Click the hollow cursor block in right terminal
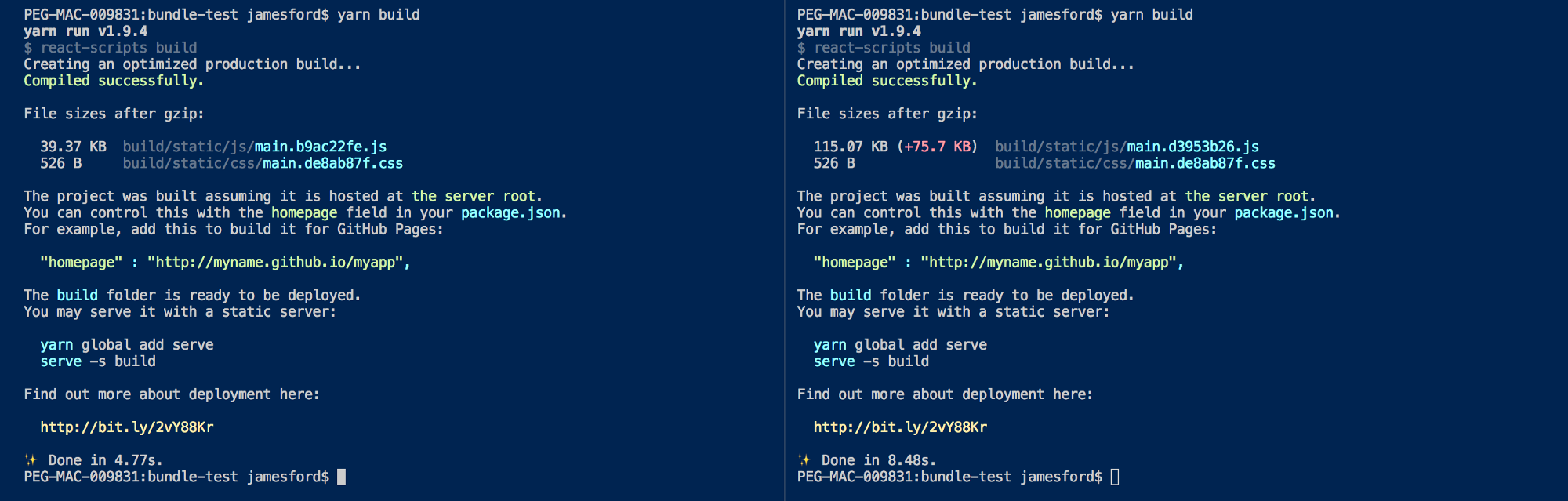Image resolution: width=1568 pixels, height=501 pixels. pyautogui.click(x=1115, y=477)
